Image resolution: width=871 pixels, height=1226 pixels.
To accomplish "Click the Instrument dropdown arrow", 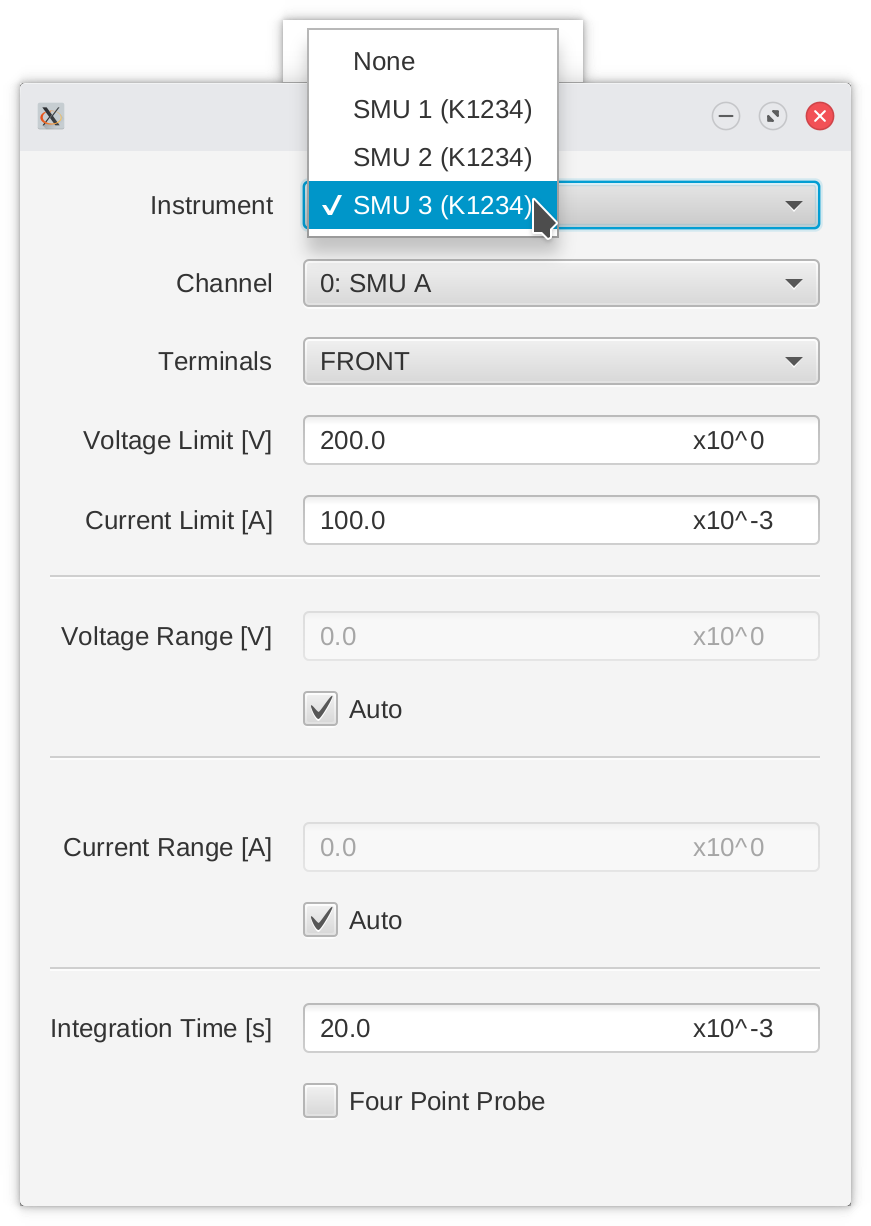I will 793,205.
